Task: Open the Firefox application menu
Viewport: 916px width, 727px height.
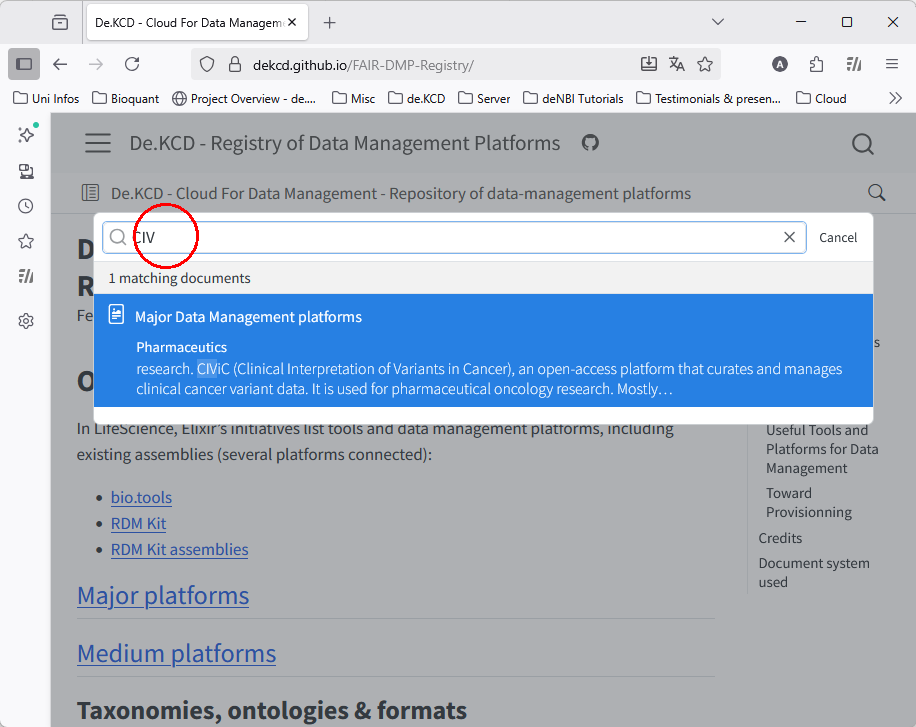Action: [892, 64]
